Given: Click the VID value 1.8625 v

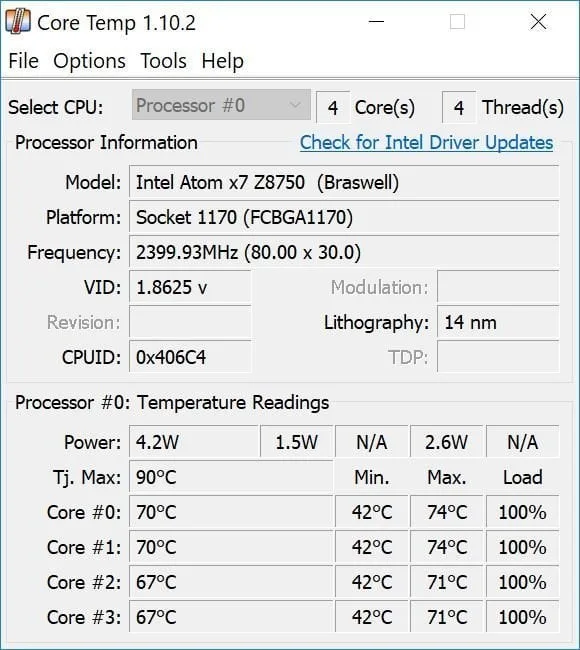Looking at the screenshot, I should pos(190,287).
